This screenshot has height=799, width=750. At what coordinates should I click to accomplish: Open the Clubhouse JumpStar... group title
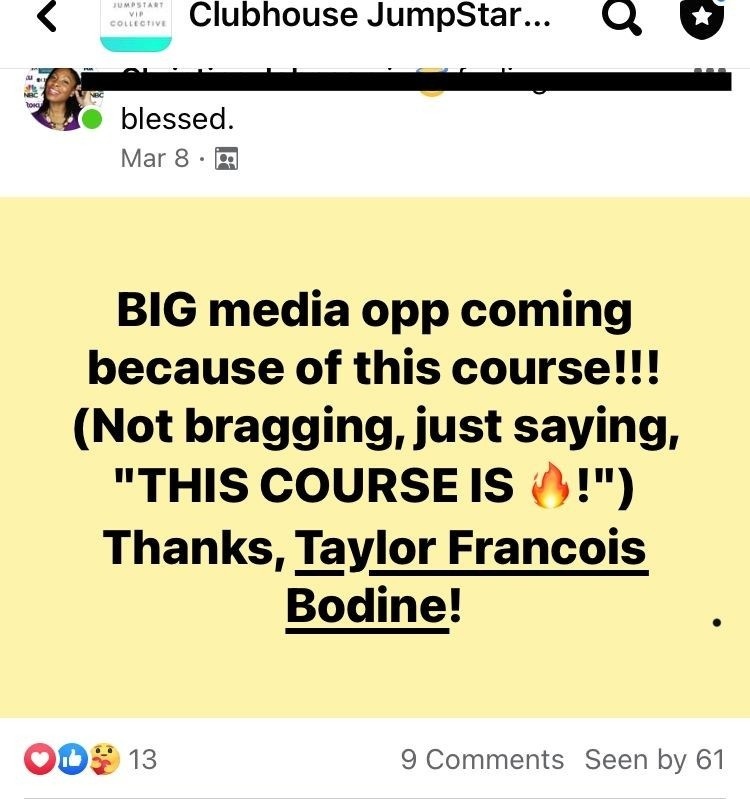369,15
